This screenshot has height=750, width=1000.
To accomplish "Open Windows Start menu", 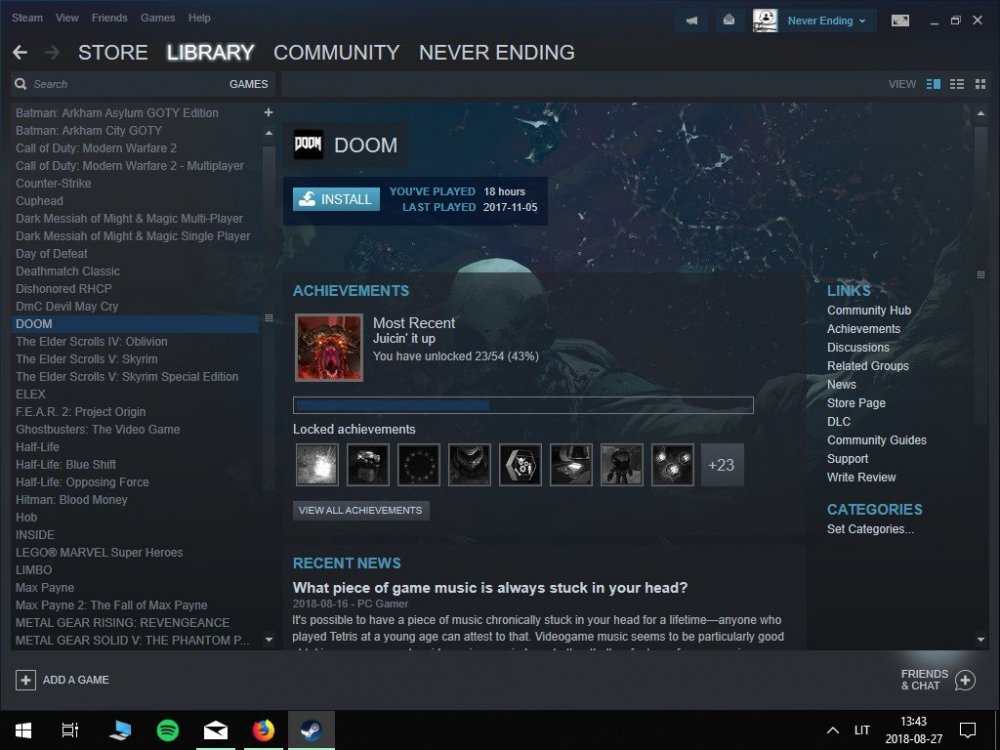I will (x=24, y=730).
